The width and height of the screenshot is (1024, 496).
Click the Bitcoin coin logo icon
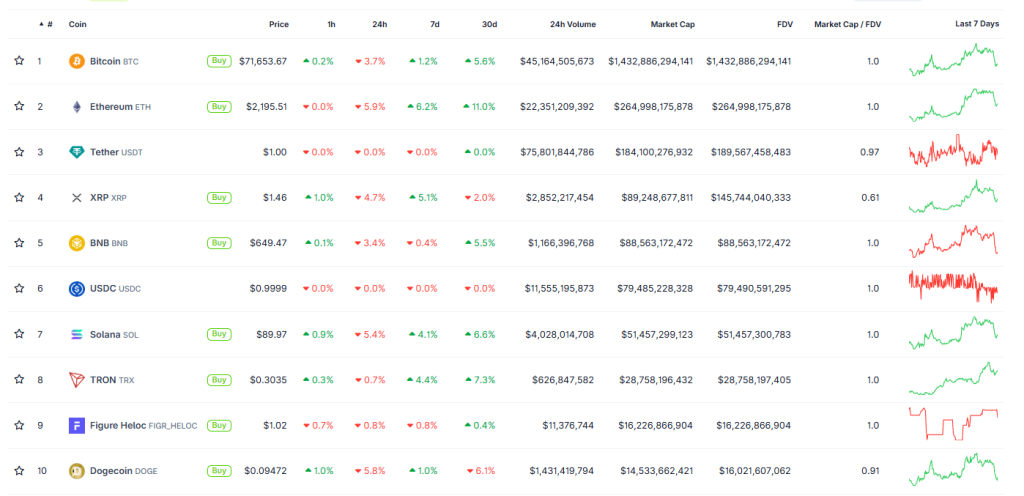coord(76,61)
